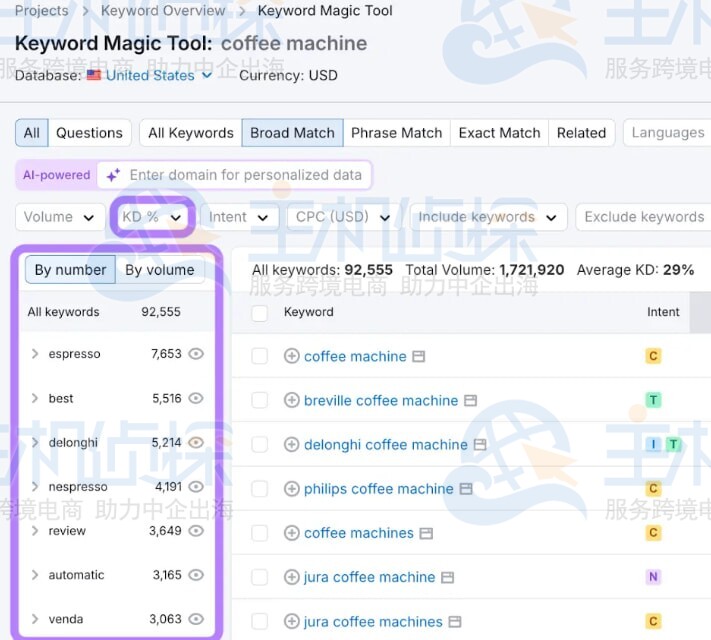Click the add icon beside coffee machines keyword
The width and height of the screenshot is (711, 640).
292,533
